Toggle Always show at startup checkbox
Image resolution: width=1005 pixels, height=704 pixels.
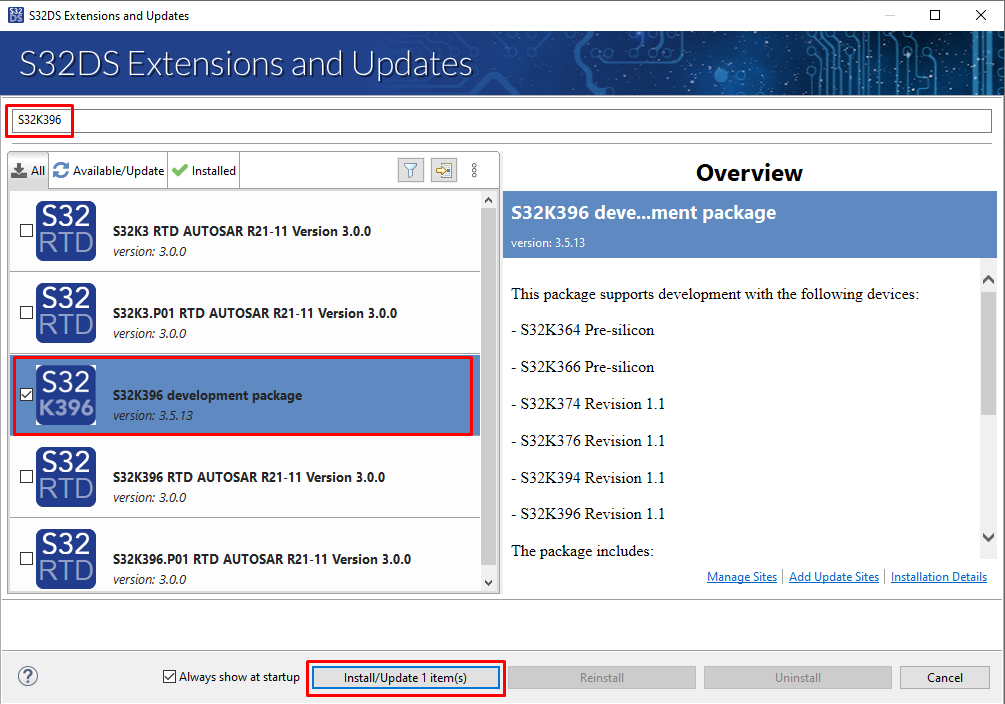click(x=169, y=676)
